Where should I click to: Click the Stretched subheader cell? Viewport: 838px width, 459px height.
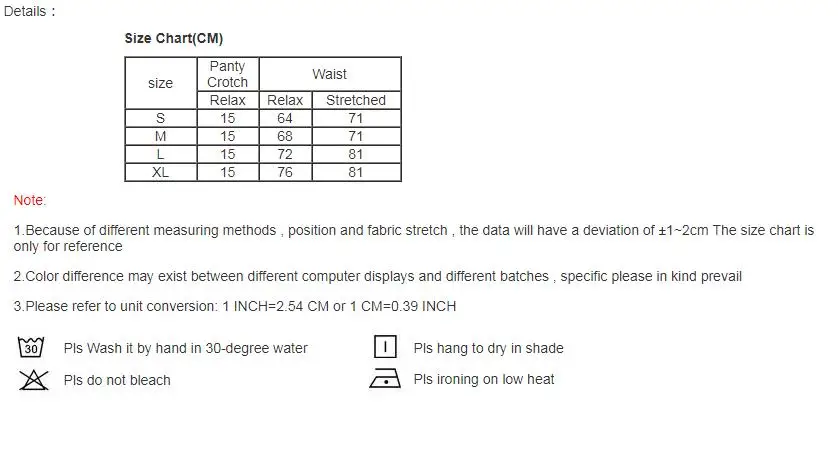point(356,100)
